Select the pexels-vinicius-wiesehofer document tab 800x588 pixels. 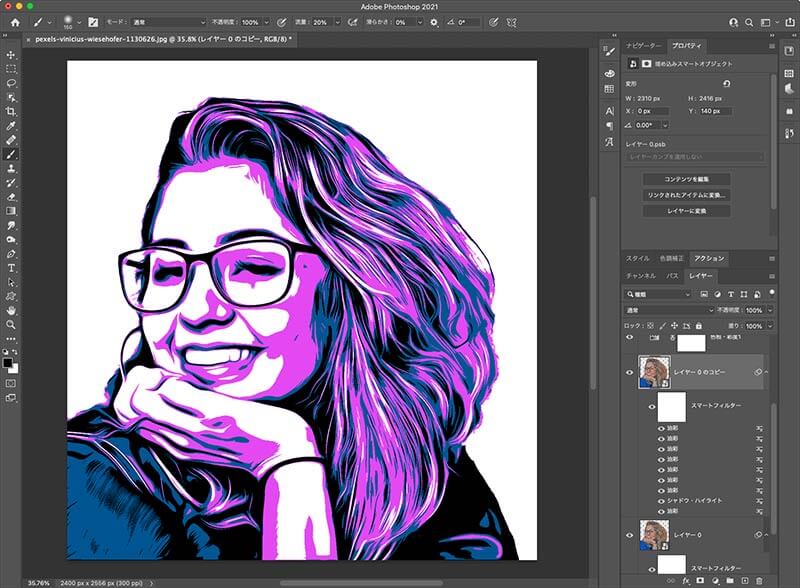click(x=163, y=39)
